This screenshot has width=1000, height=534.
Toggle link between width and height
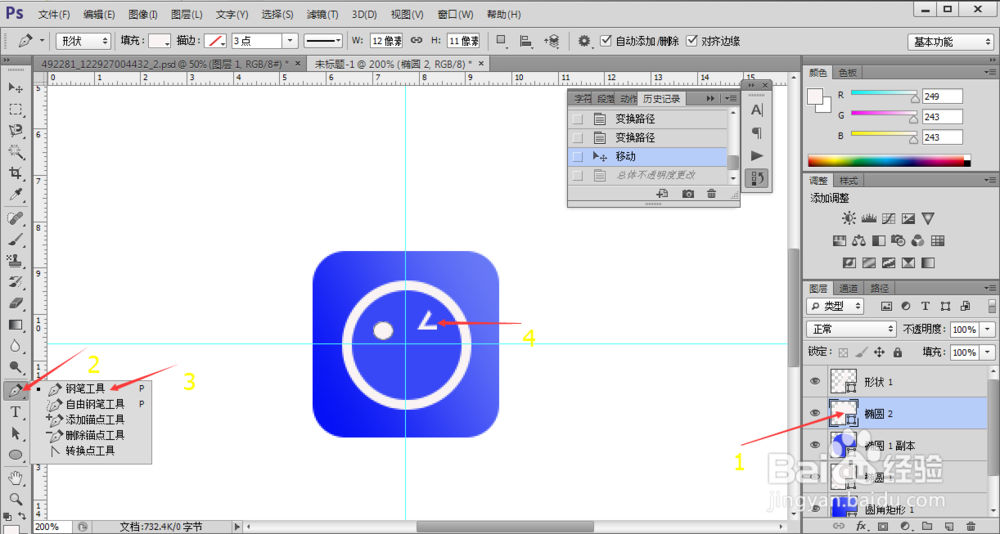click(416, 40)
